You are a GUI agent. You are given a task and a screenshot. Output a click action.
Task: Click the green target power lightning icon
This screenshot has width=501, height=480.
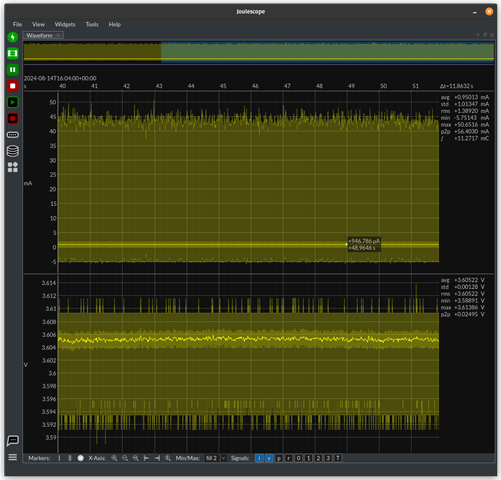(13, 37)
